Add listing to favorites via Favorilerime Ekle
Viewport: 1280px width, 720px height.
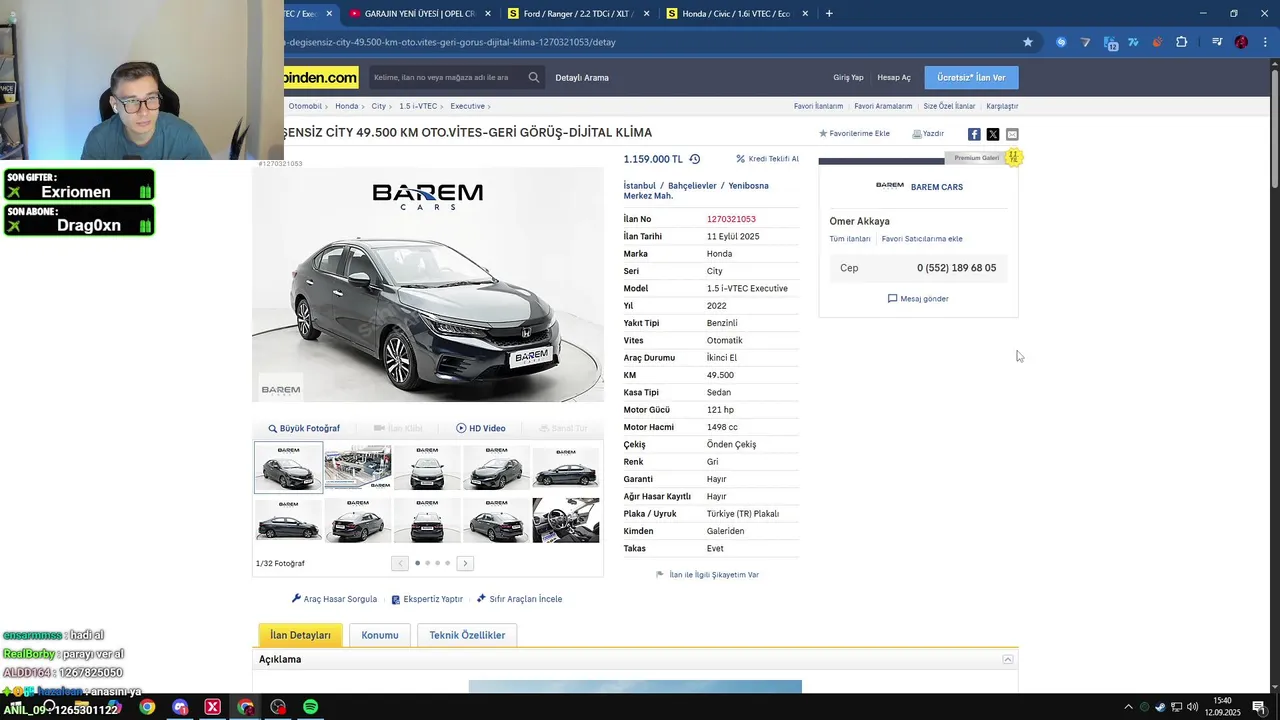854,133
